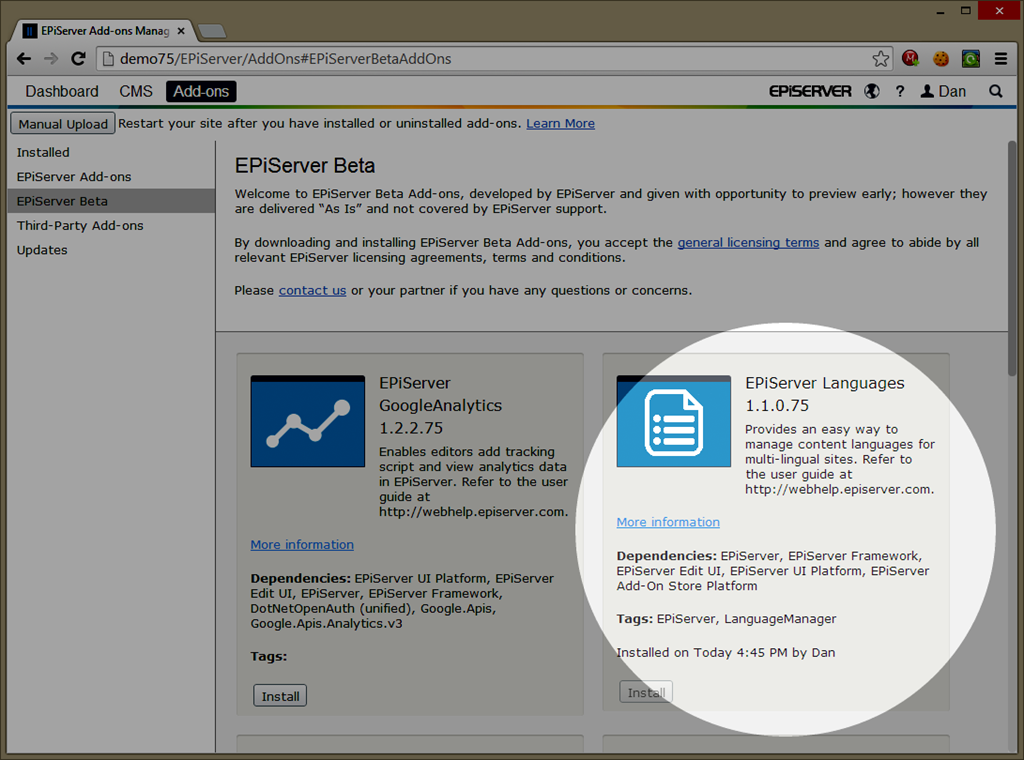Screen dimensions: 1024x760
Task: Click the Manual Upload button
Action: pyautogui.click(x=63, y=124)
